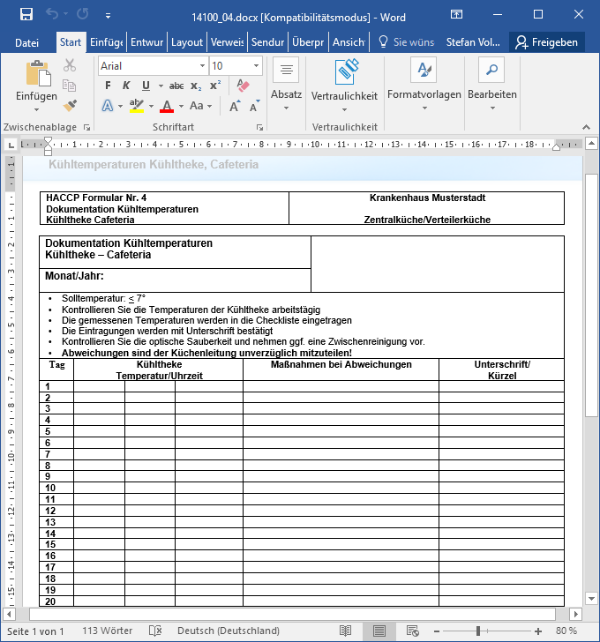This screenshot has width=600, height=642.
Task: Toggle strikethrough text formatting
Action: point(177,86)
